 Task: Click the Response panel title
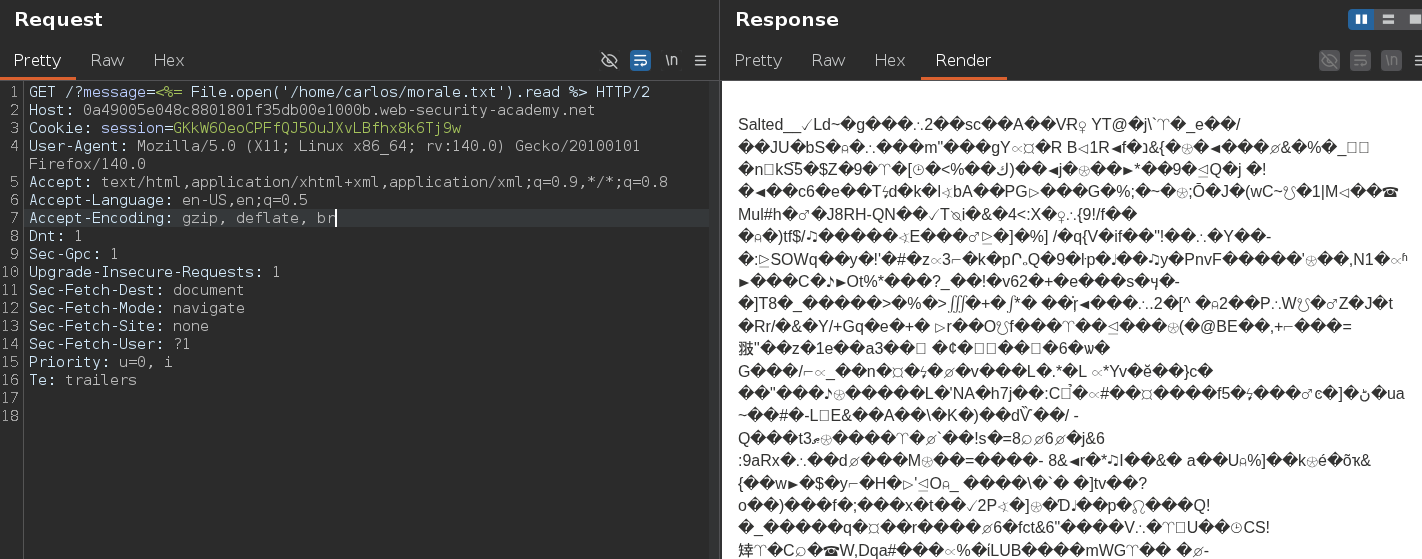pos(787,20)
